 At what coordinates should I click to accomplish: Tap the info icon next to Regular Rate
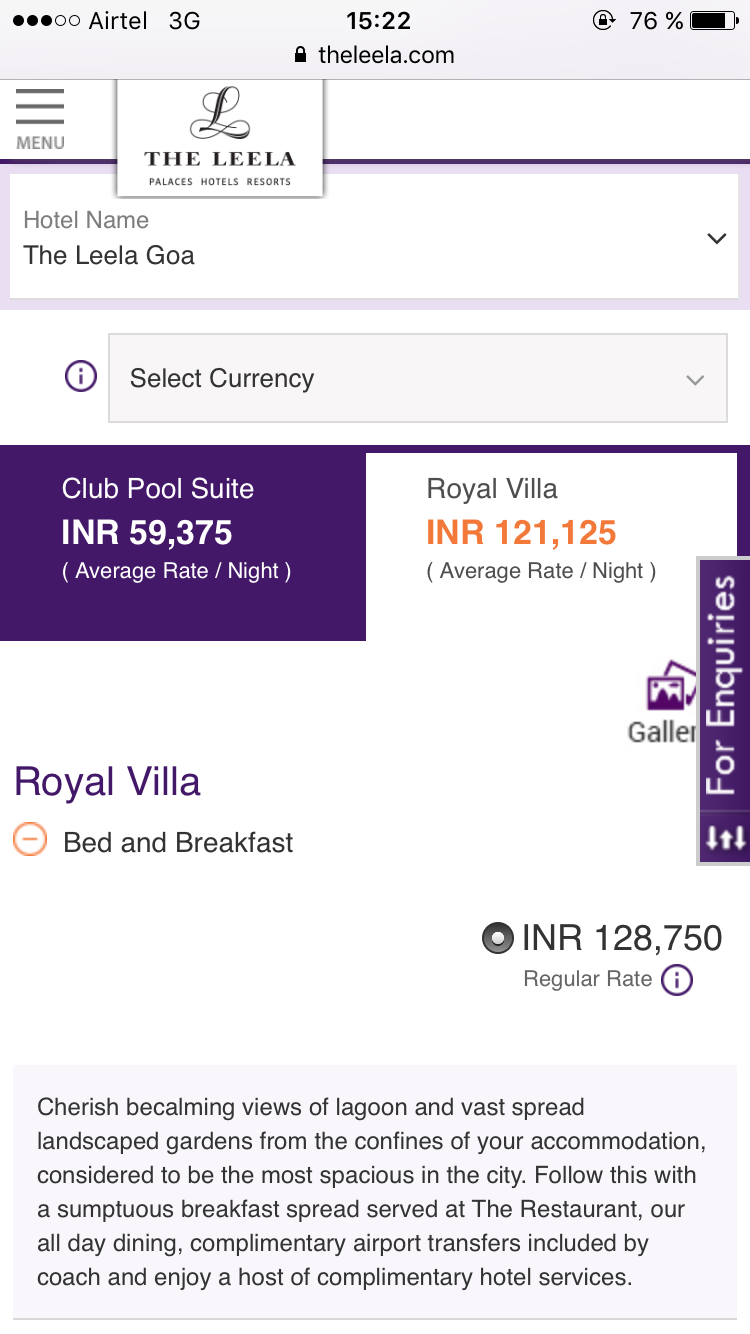pyautogui.click(x=677, y=979)
